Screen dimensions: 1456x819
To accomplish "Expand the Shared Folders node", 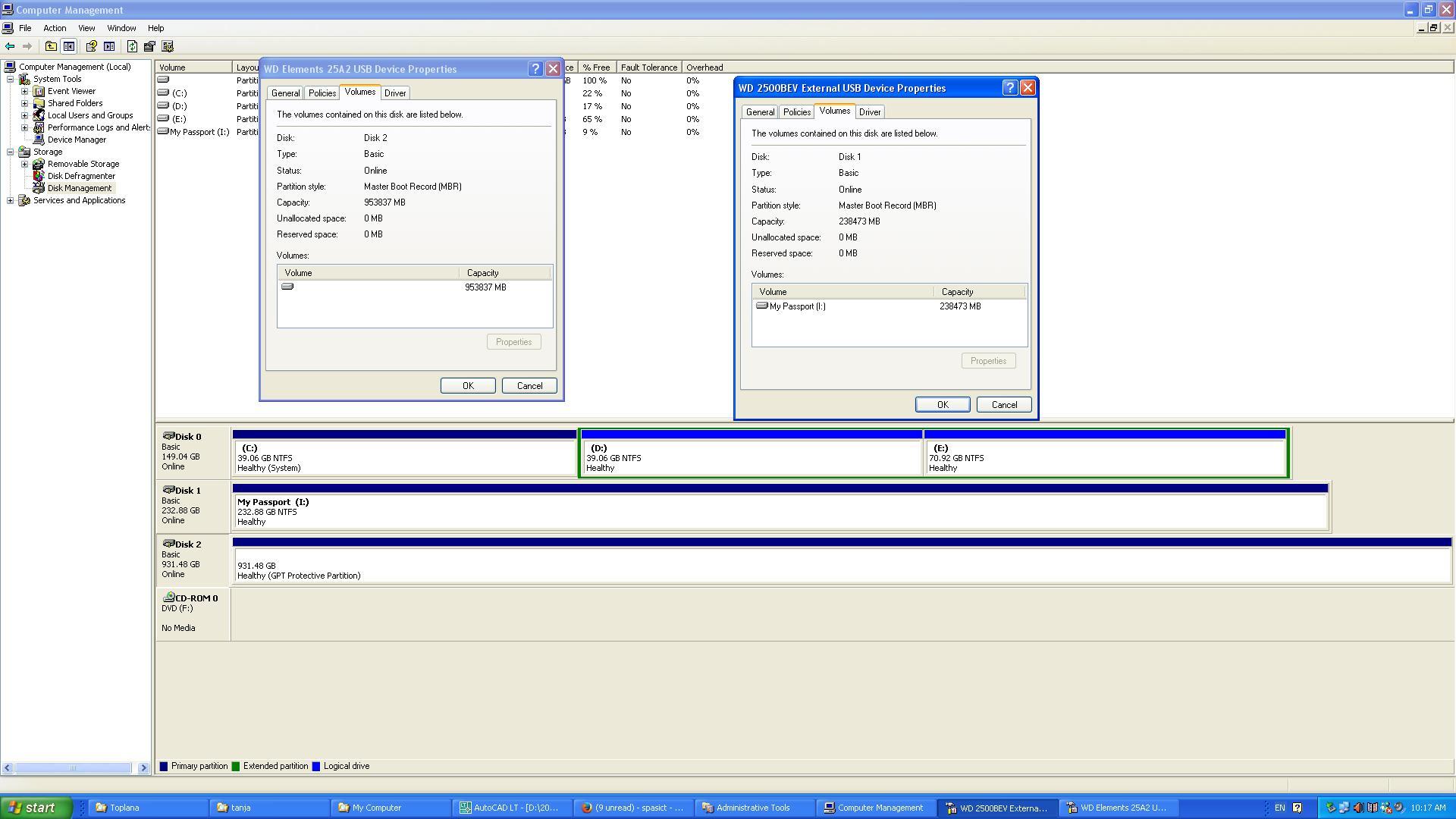I will [x=25, y=103].
